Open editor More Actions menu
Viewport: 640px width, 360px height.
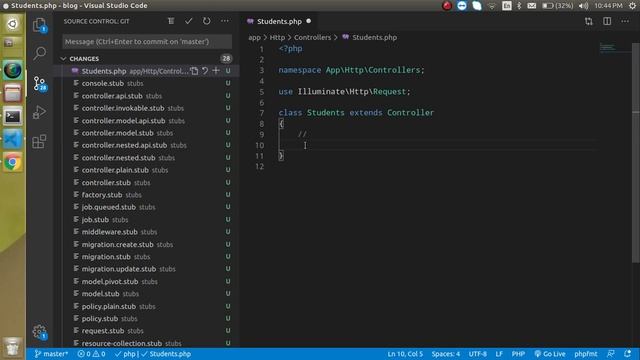pos(625,21)
